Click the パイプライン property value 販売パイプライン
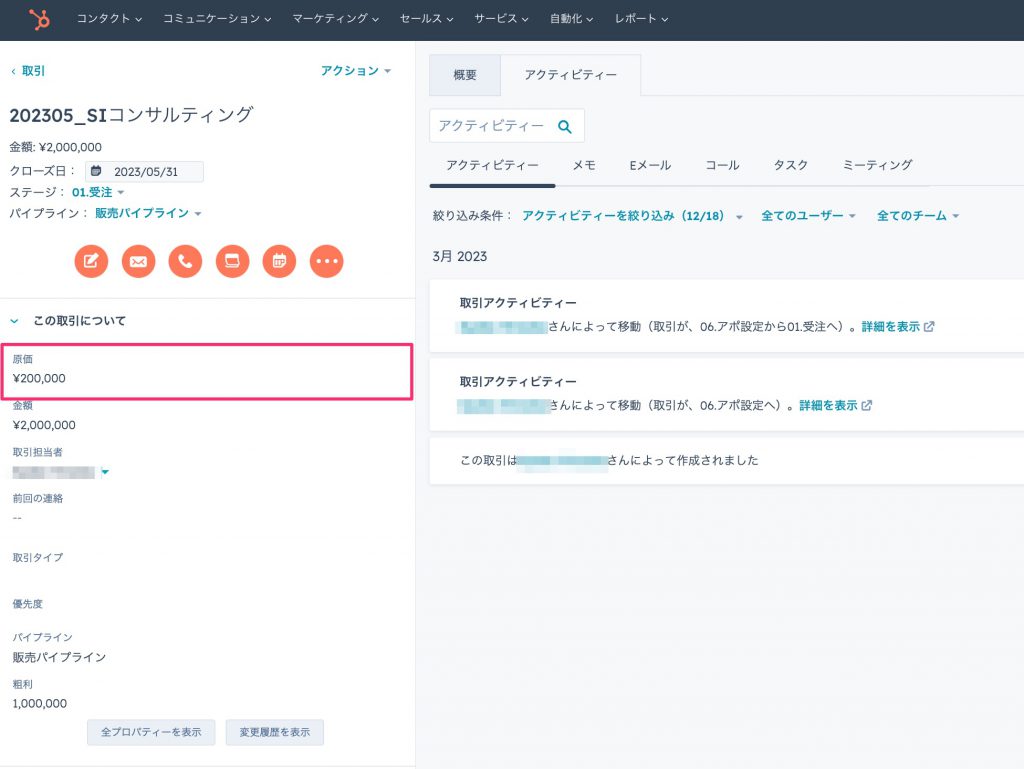1024x769 pixels. coord(59,657)
